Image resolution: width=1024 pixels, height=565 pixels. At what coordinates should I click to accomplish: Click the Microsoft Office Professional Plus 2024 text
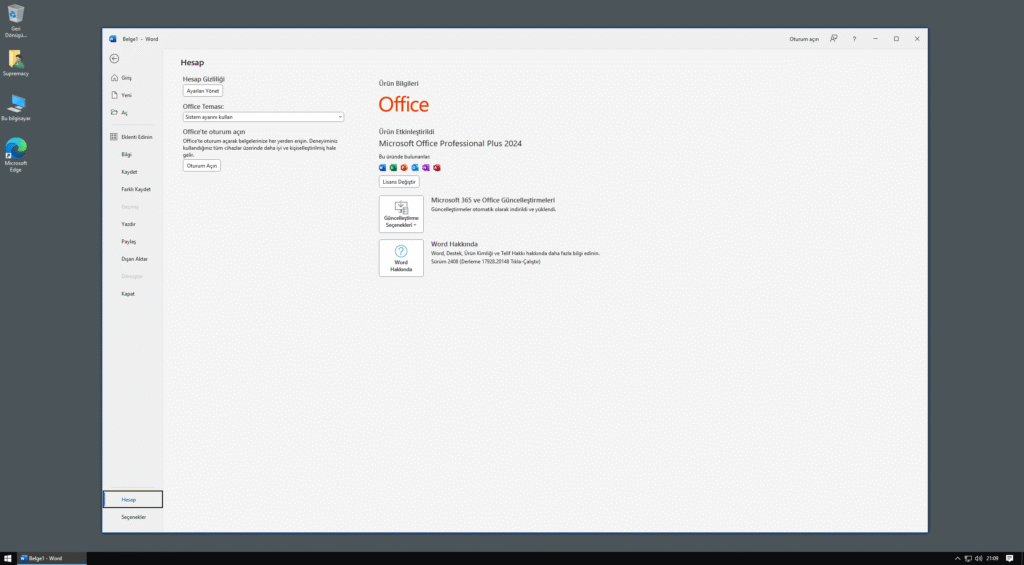tap(451, 144)
